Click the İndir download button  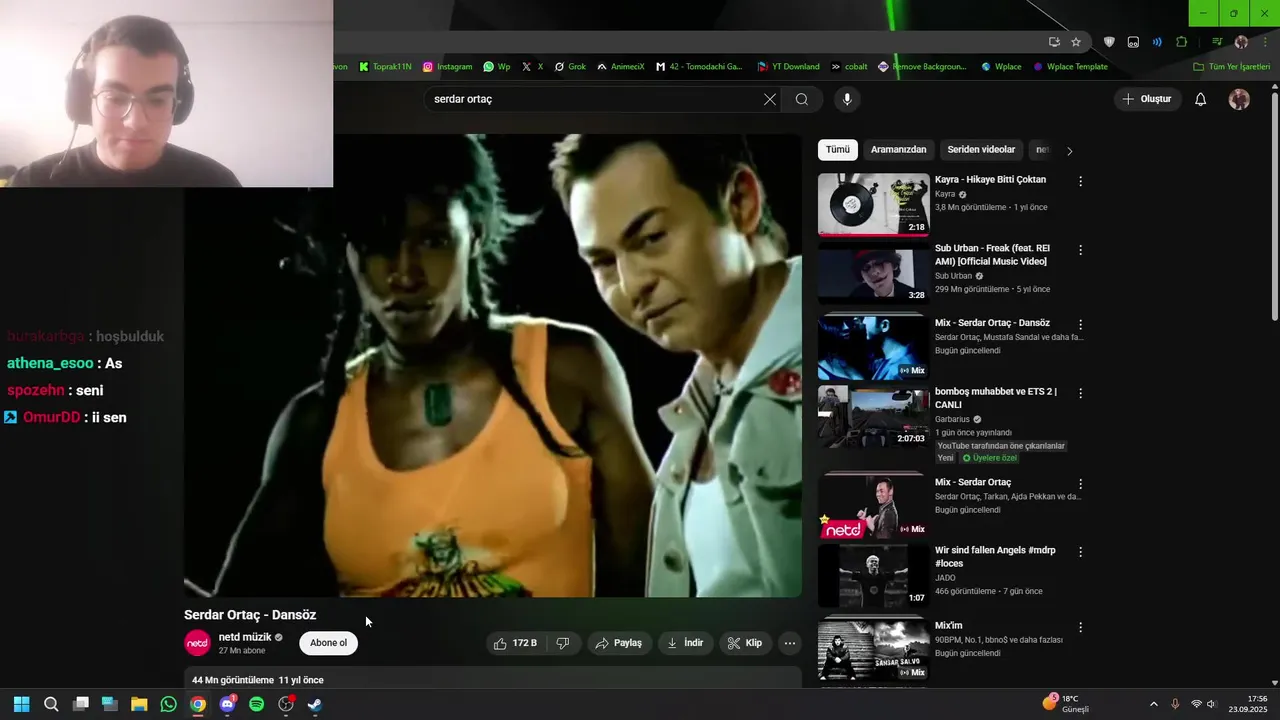coord(686,643)
